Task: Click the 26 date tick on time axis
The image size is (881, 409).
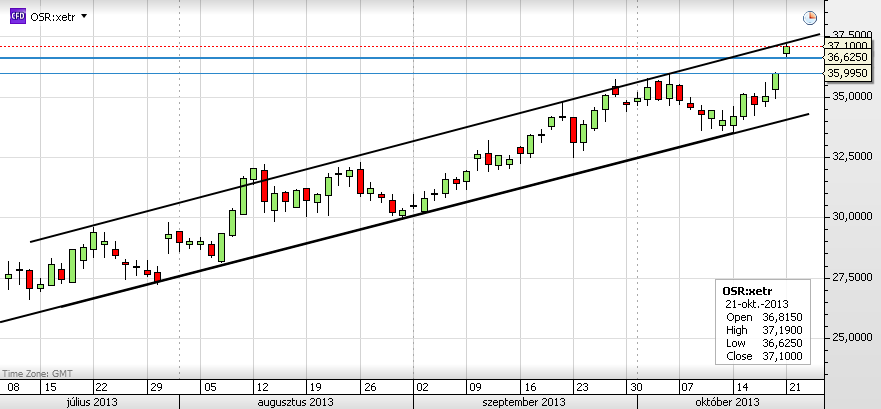Action: pyautogui.click(x=369, y=387)
